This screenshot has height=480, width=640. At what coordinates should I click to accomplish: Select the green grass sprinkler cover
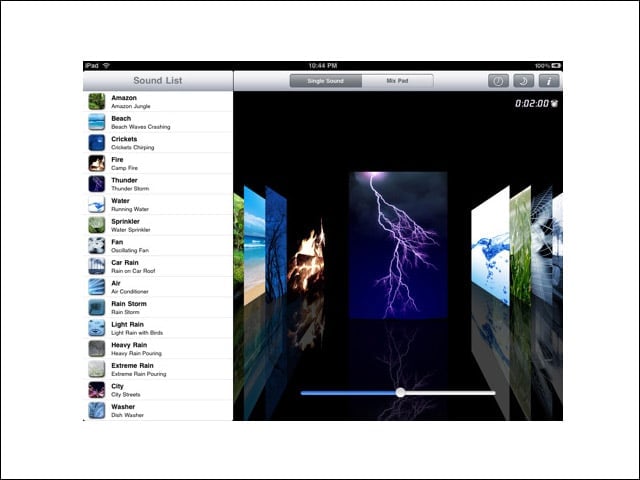(520, 246)
